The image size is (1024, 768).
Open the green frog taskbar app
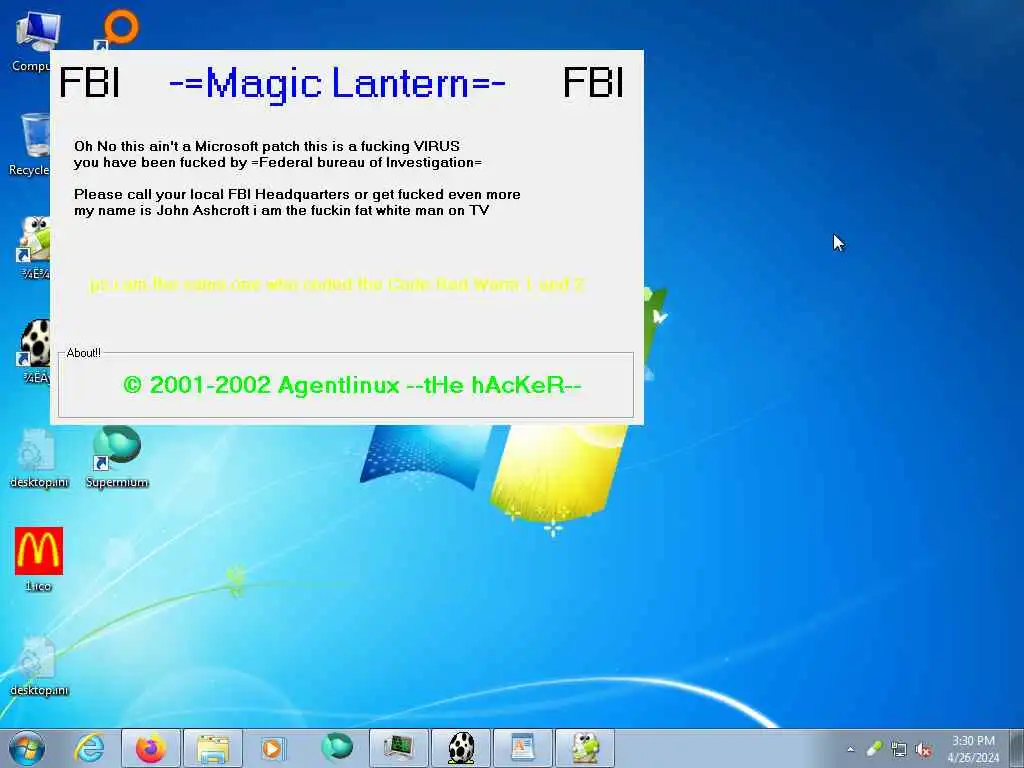584,748
